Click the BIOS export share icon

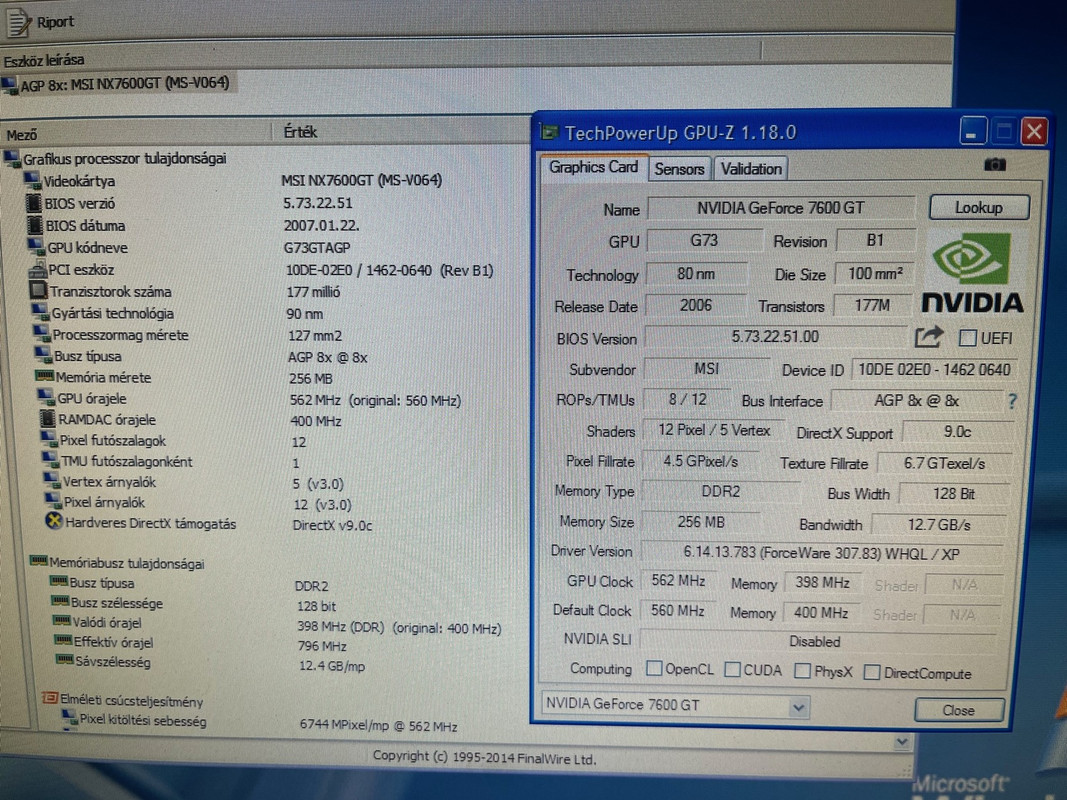point(929,337)
